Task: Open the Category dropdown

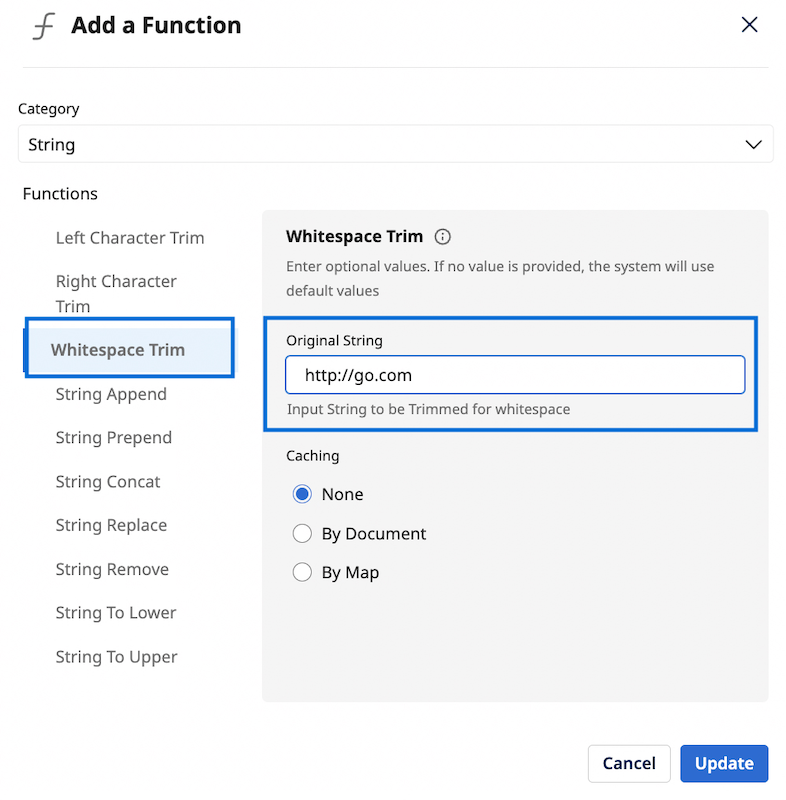Action: 395,144
